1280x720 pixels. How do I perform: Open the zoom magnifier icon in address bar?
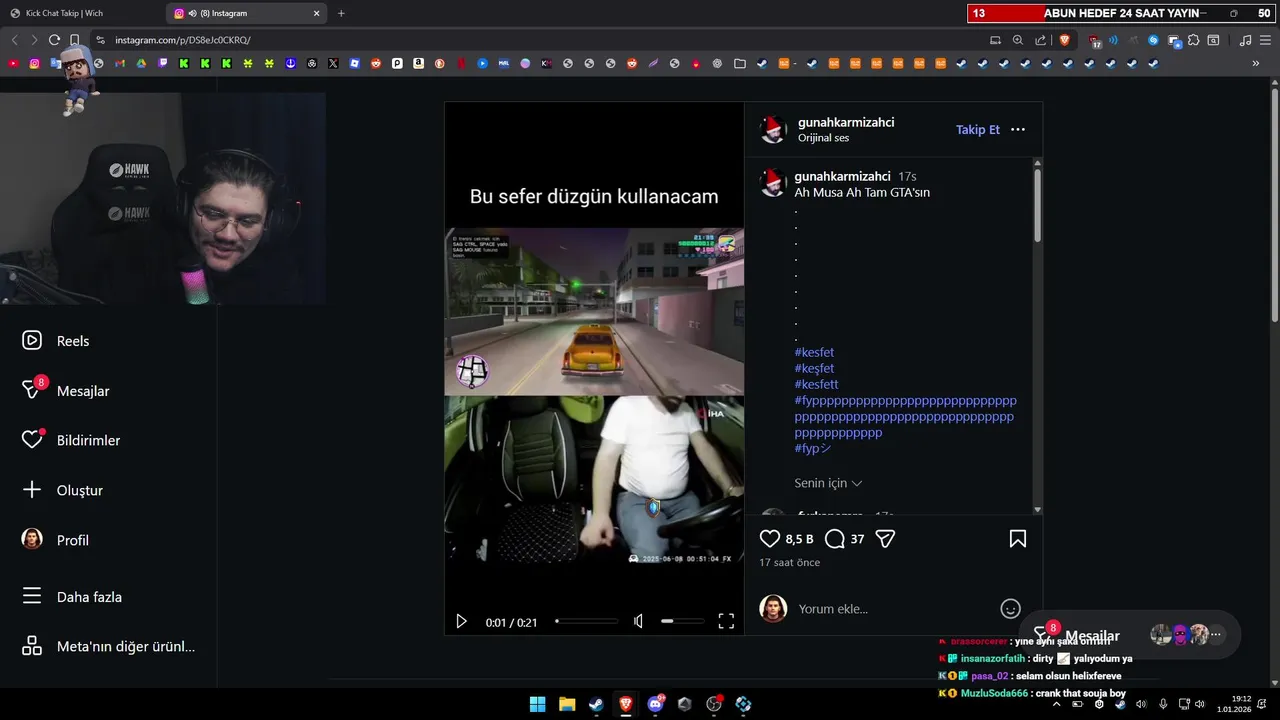(1018, 40)
